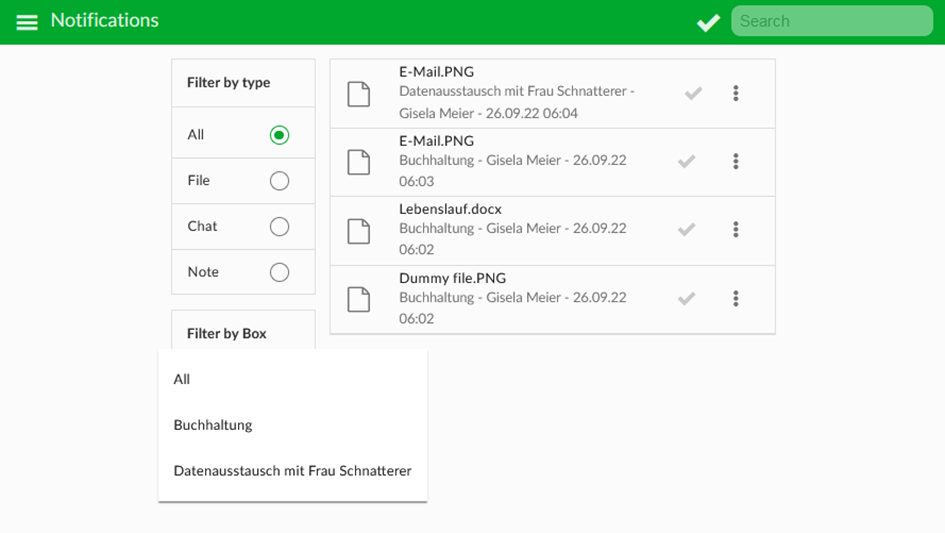
Task: Mark Lebenslauf.docx notification as read
Action: (686, 229)
